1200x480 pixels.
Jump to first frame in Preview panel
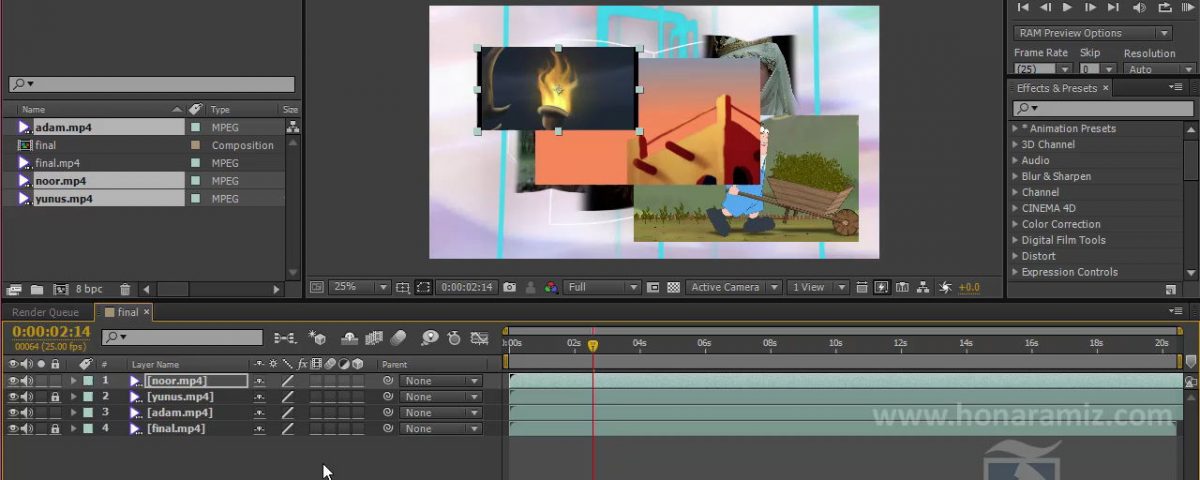pyautogui.click(x=1022, y=7)
